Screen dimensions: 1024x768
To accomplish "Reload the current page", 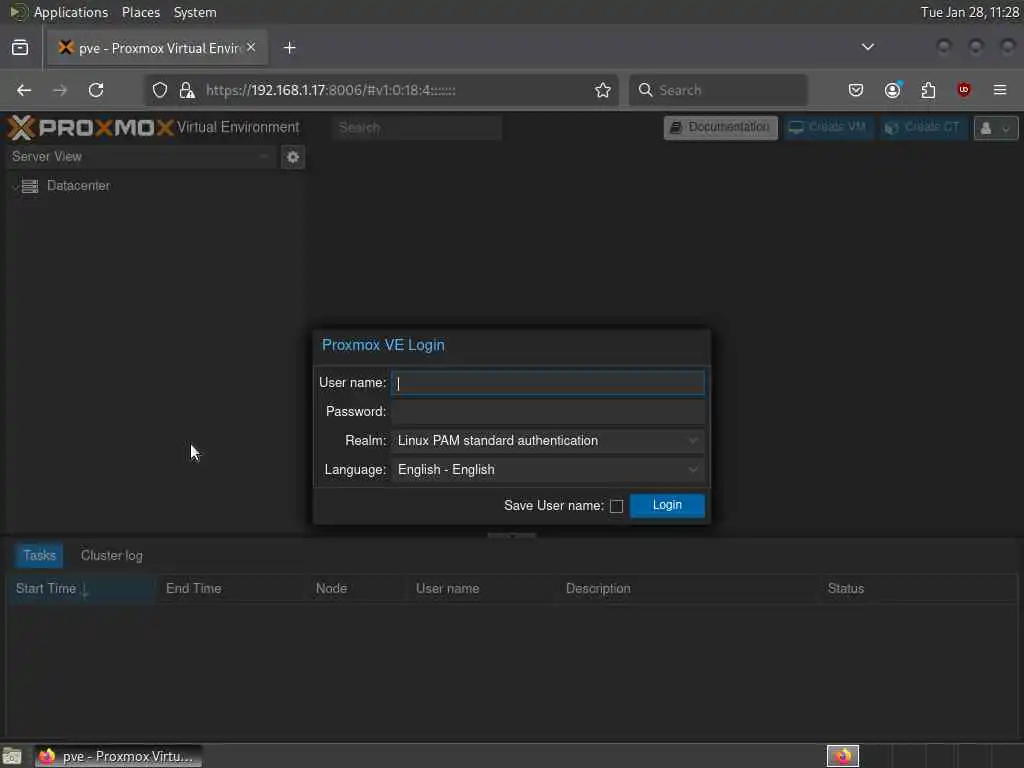I will tap(96, 90).
